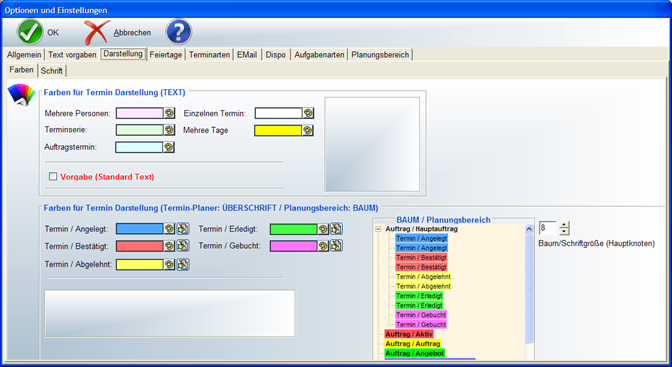
Task: Switch to the Schrift sub-tab
Action: tap(52, 71)
